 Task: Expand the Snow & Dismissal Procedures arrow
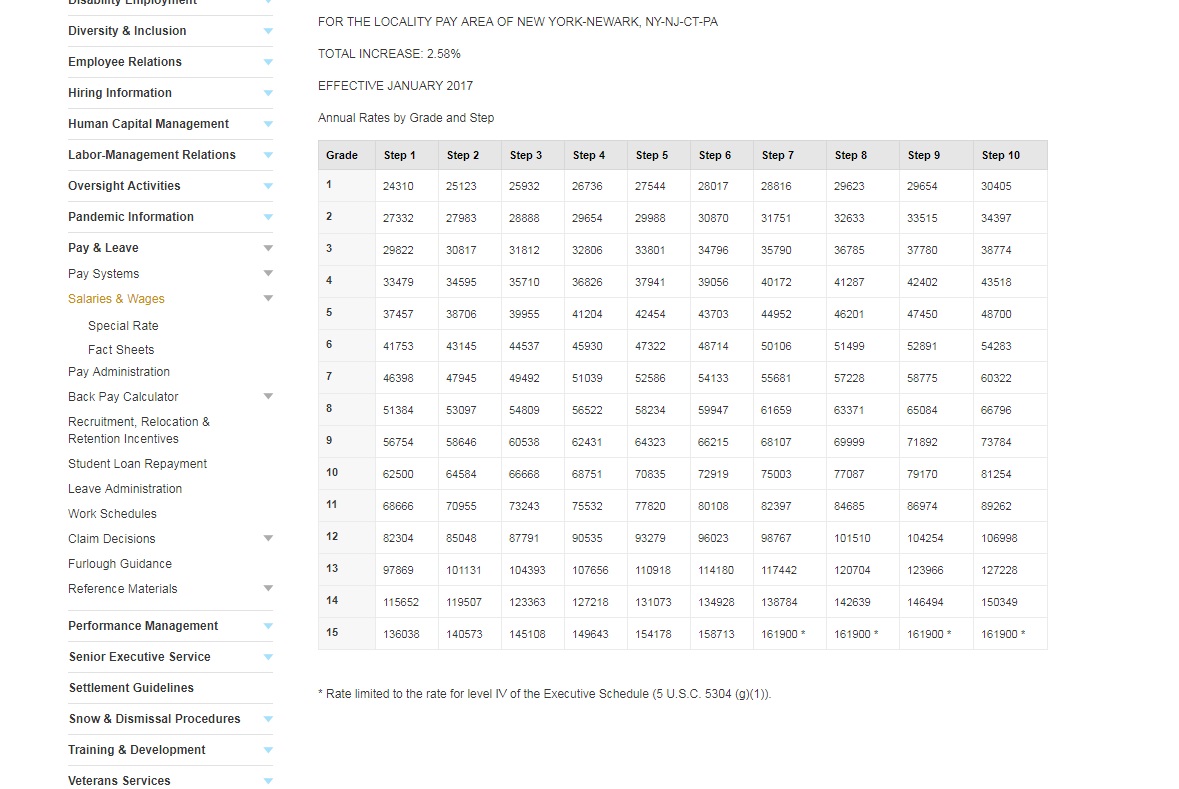268,719
